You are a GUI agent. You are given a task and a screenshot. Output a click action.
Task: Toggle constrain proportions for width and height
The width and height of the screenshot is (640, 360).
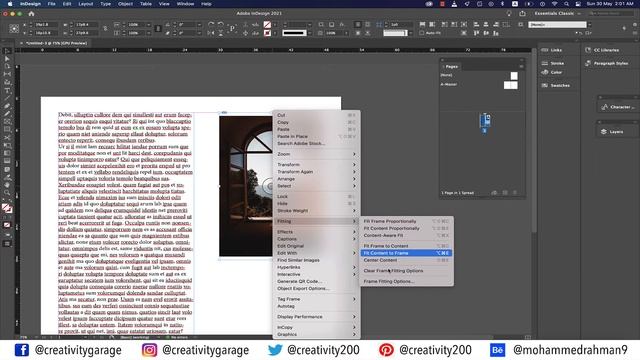(x=105, y=29)
